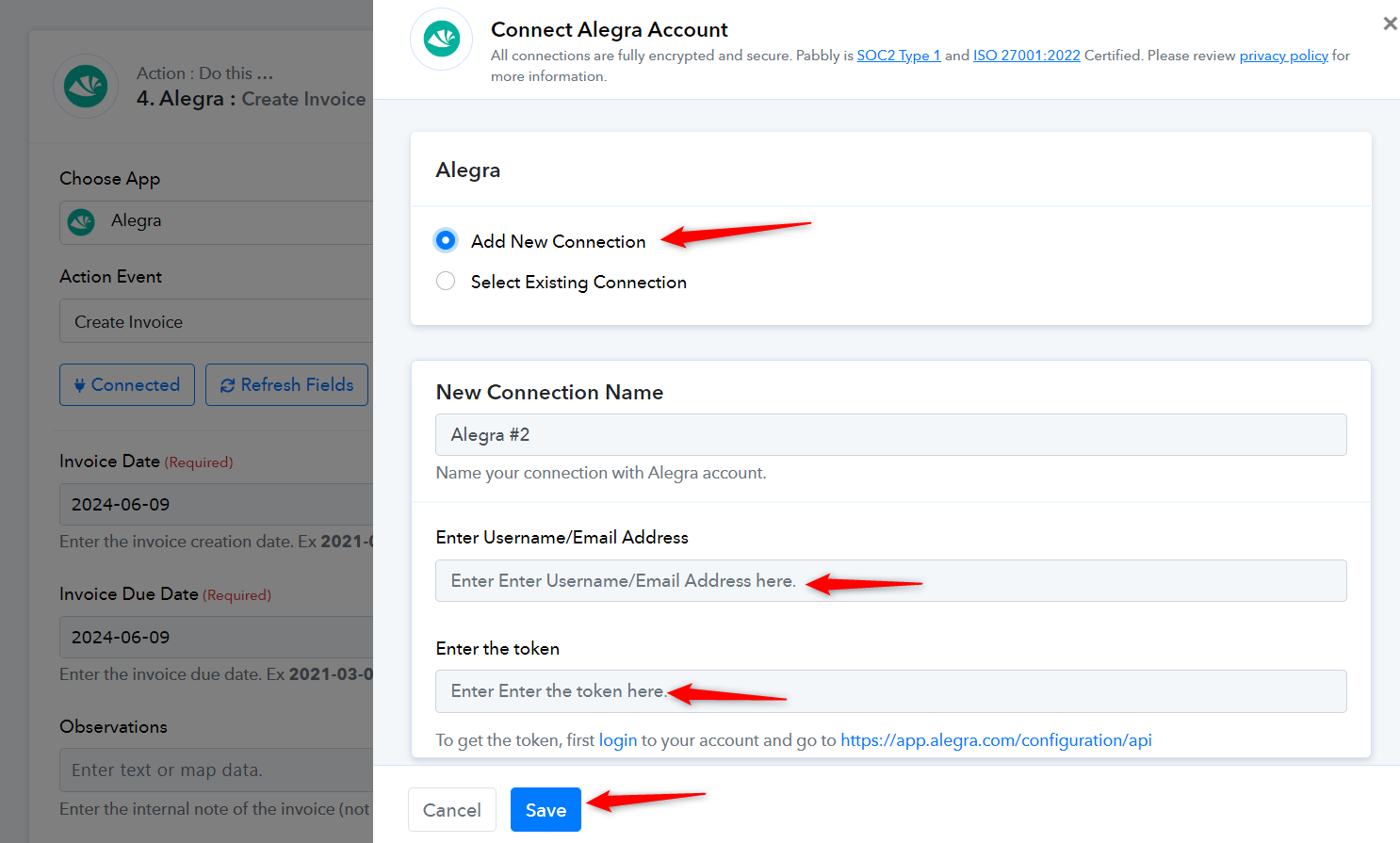The width and height of the screenshot is (1400, 843).
Task: Click the Observations text field
Action: [217, 770]
